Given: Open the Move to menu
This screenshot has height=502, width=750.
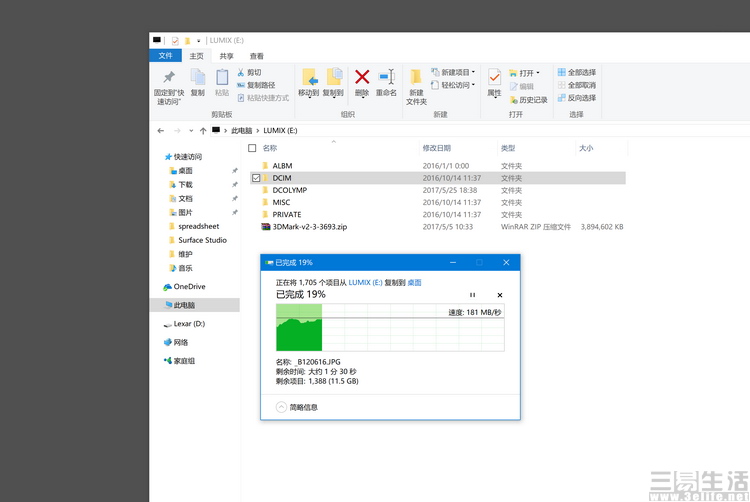Looking at the screenshot, I should coord(309,82).
